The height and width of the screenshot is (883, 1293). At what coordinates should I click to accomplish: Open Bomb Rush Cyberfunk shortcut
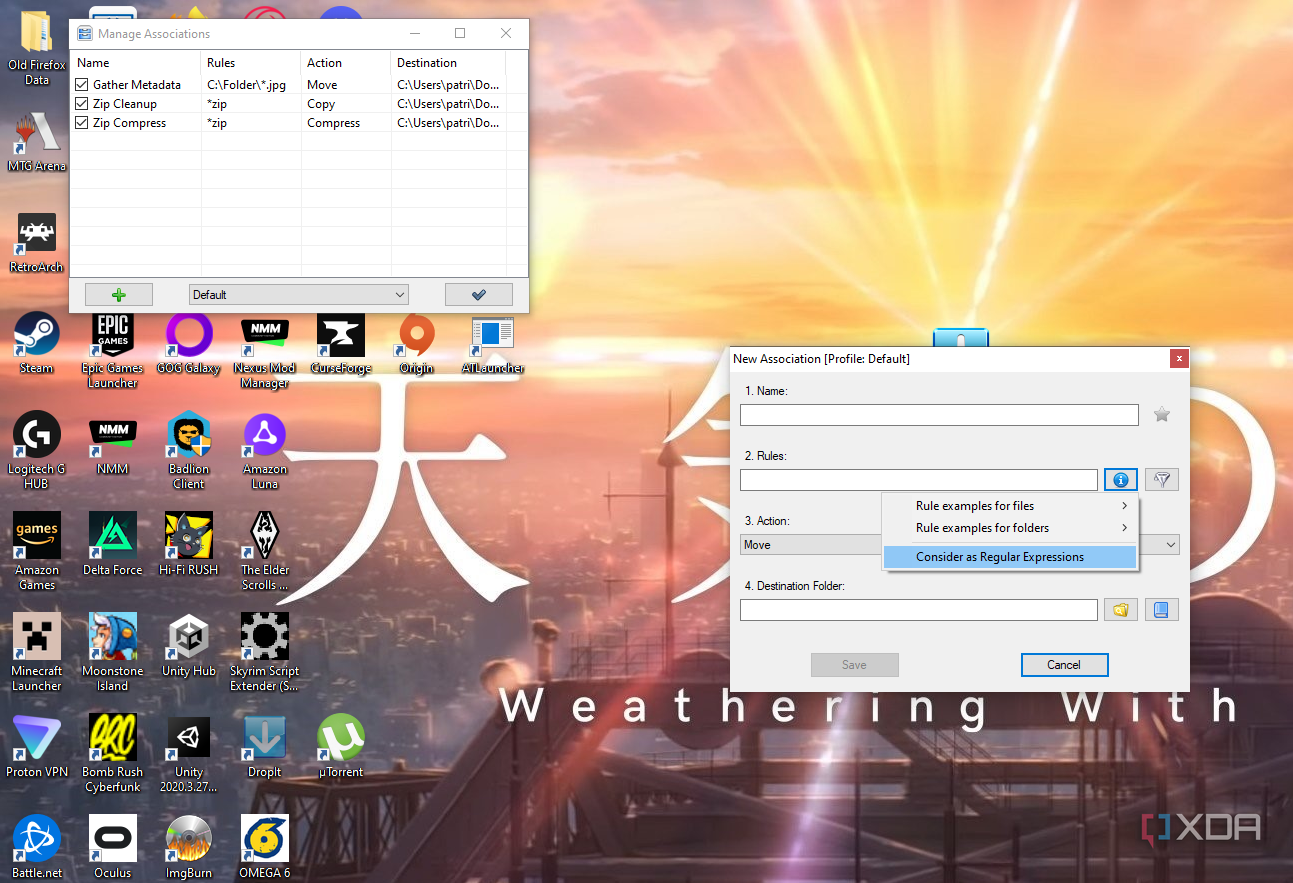click(113, 754)
